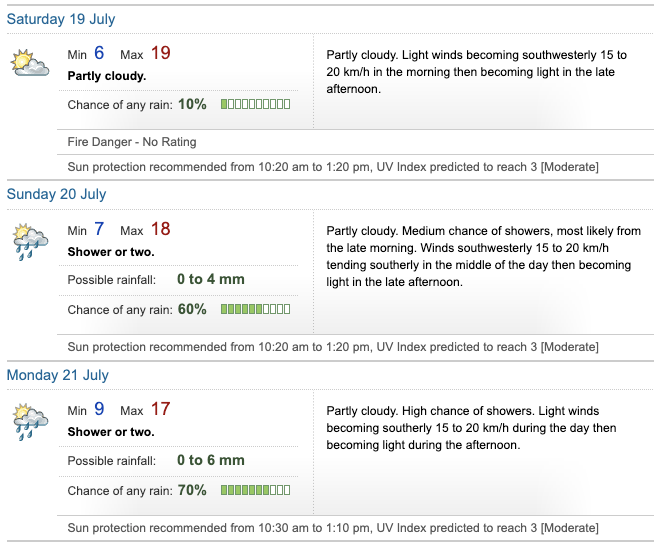Select Monday's minimum temperature 9
The height and width of the screenshot is (546, 654).
pyautogui.click(x=99, y=410)
